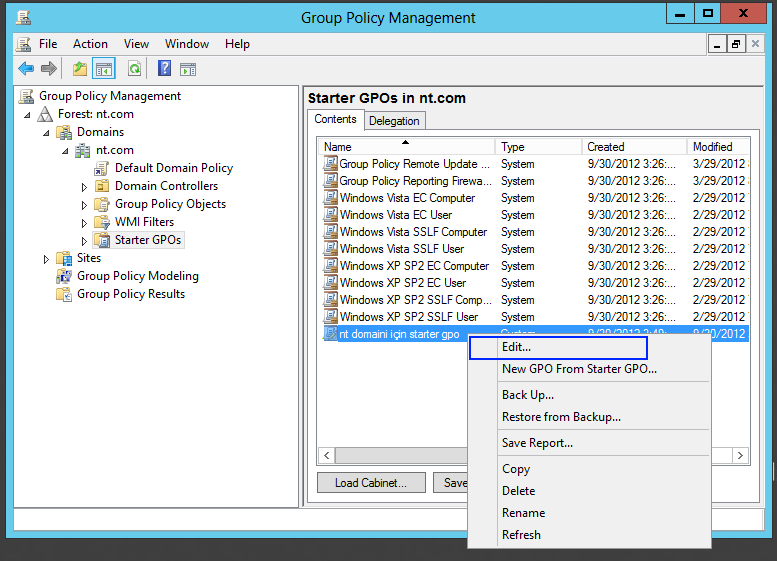Screen dimensions: 777x561
Task: Open the Window menu
Action: coord(187,44)
